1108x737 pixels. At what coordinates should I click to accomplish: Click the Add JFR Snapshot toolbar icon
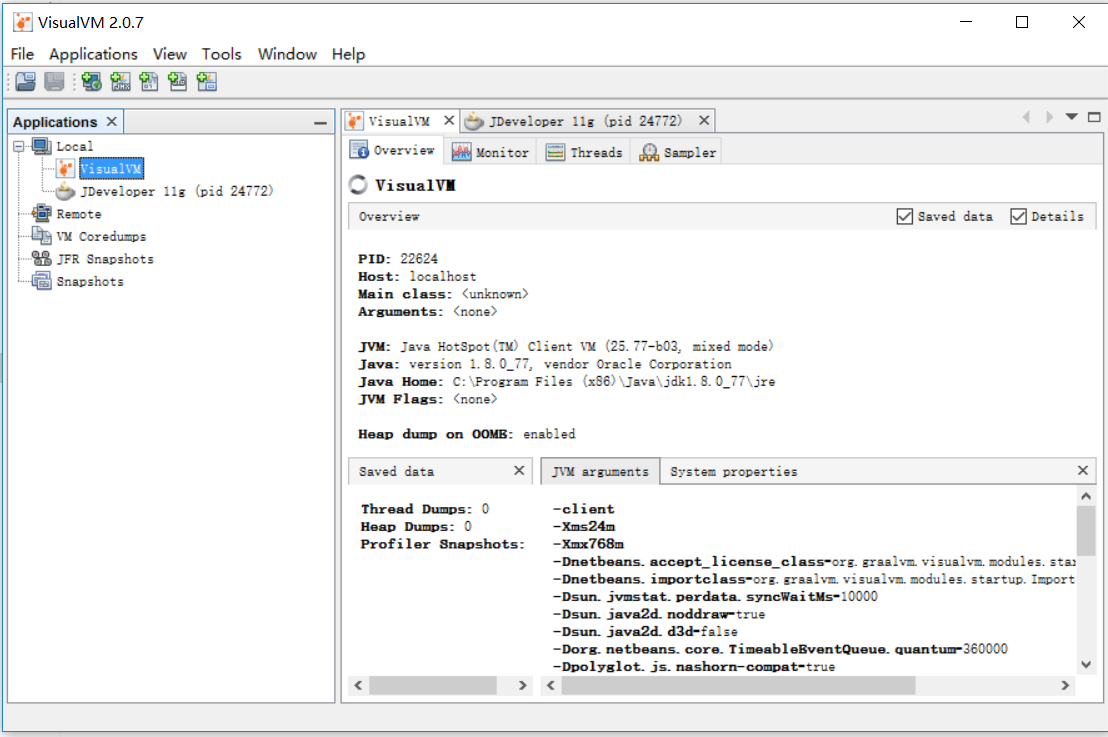(x=177, y=82)
